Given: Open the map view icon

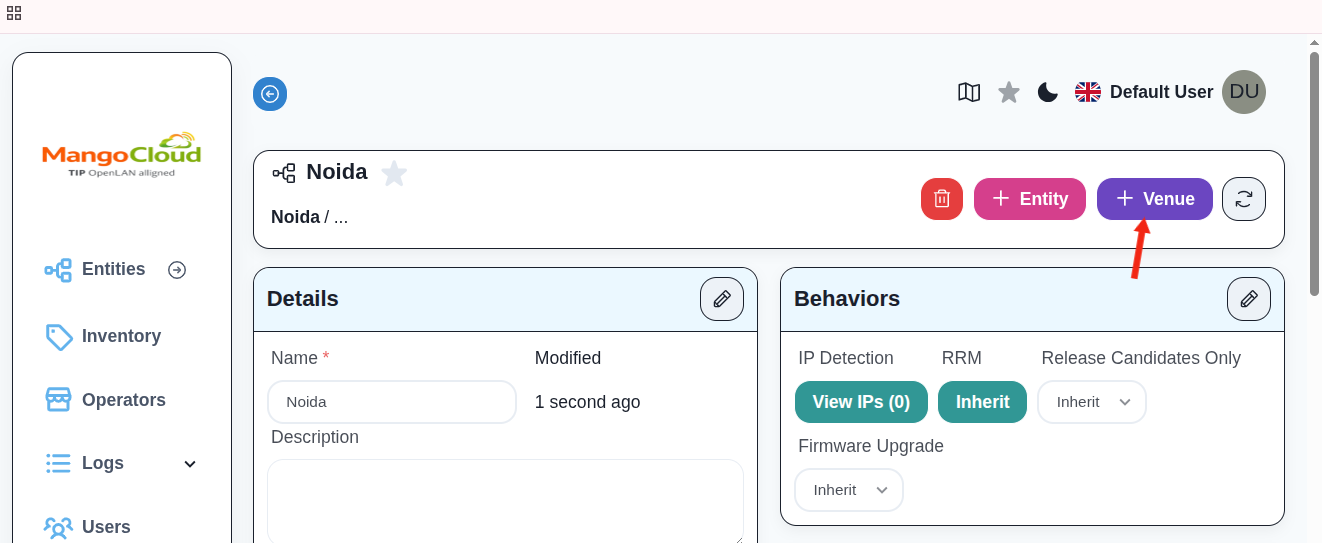Looking at the screenshot, I should [969, 92].
